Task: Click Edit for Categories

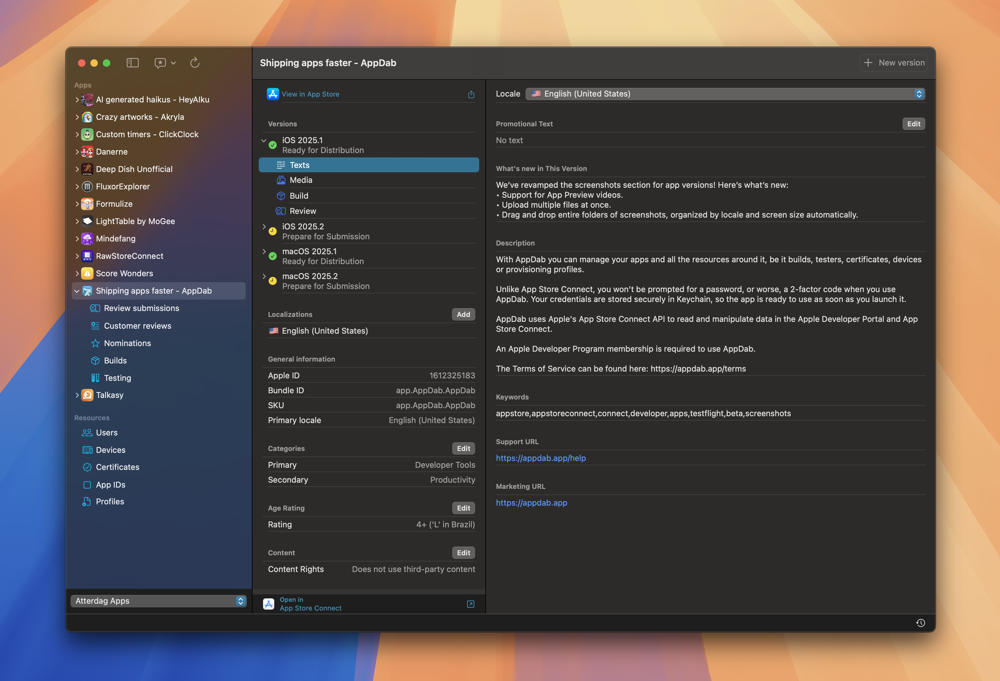Action: click(463, 448)
